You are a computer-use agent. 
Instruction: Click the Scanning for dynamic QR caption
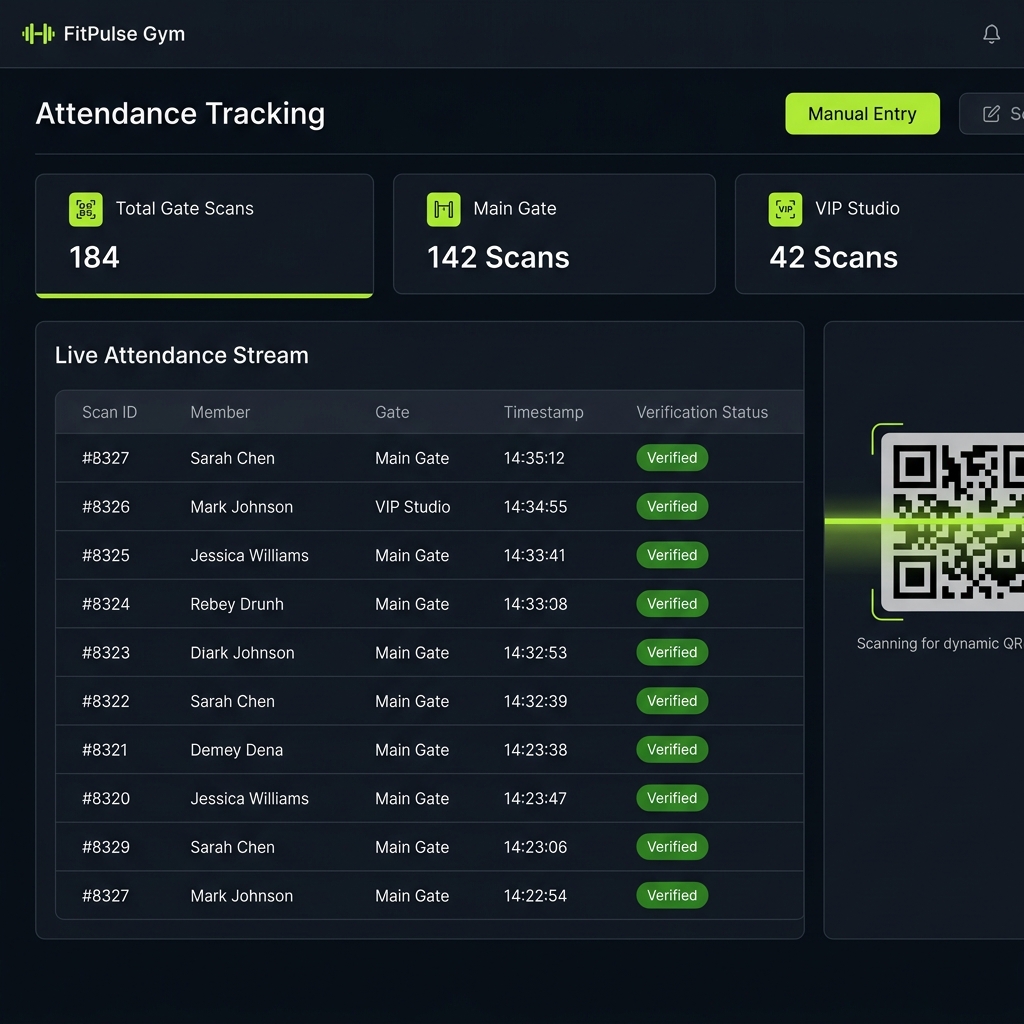click(x=940, y=643)
